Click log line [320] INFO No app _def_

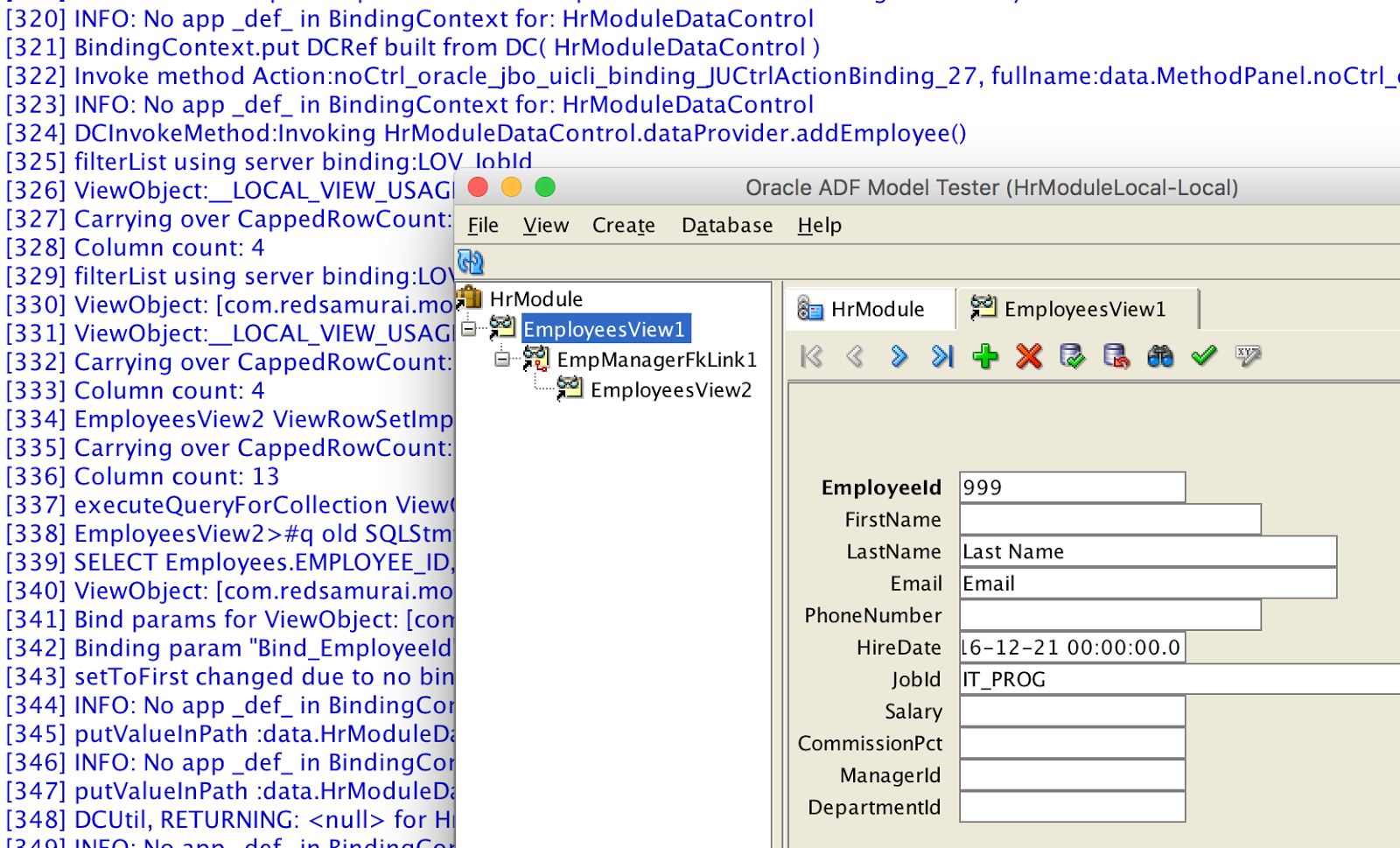click(409, 18)
